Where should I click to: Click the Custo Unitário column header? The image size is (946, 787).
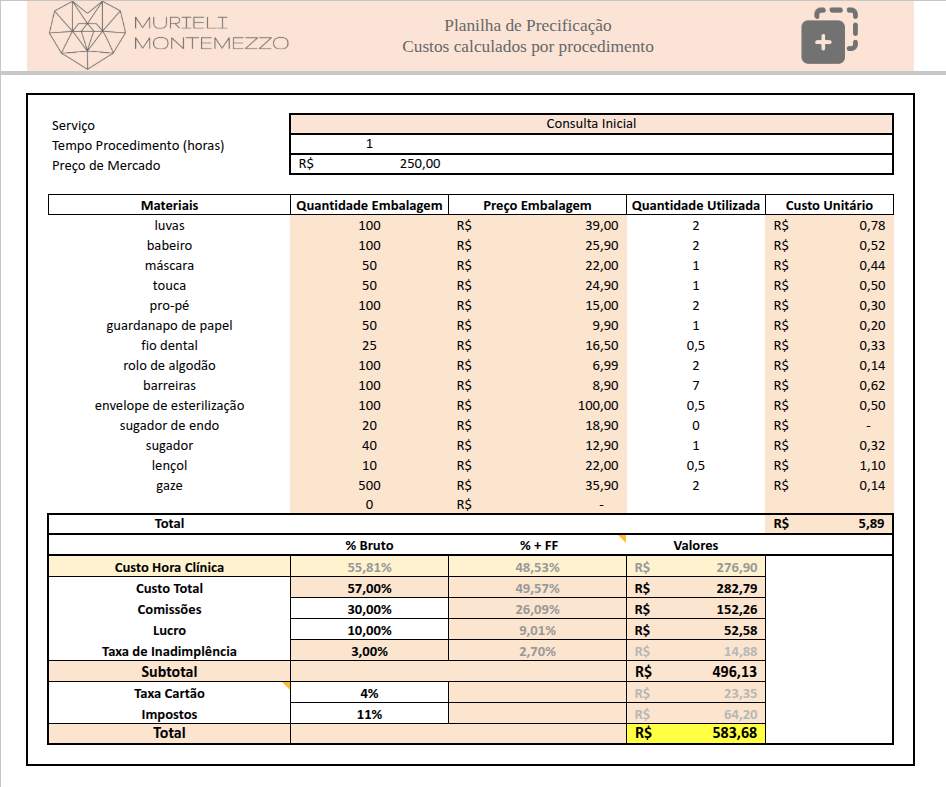[x=829, y=204]
